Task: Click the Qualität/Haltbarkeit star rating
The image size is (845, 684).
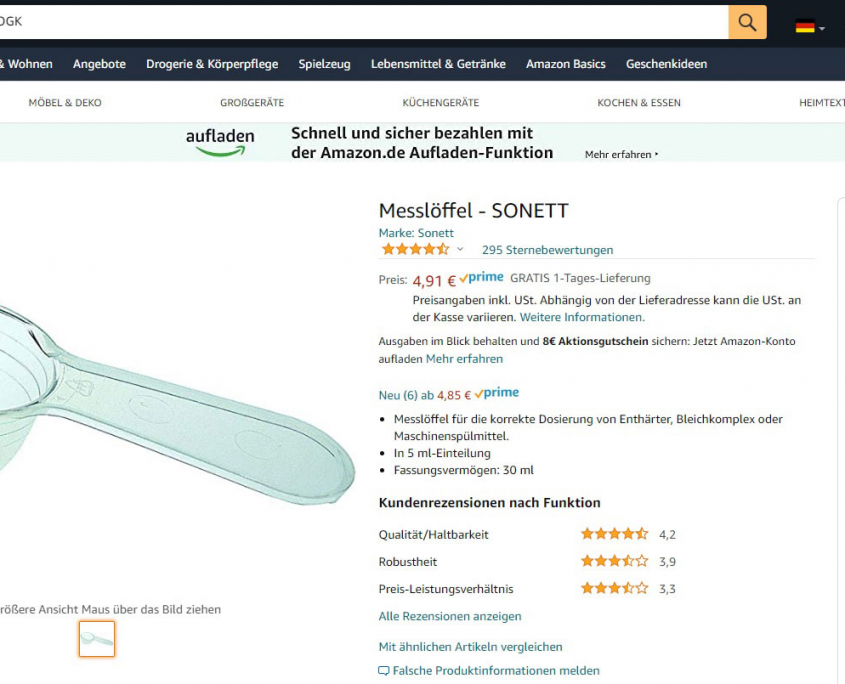Action: tap(614, 534)
